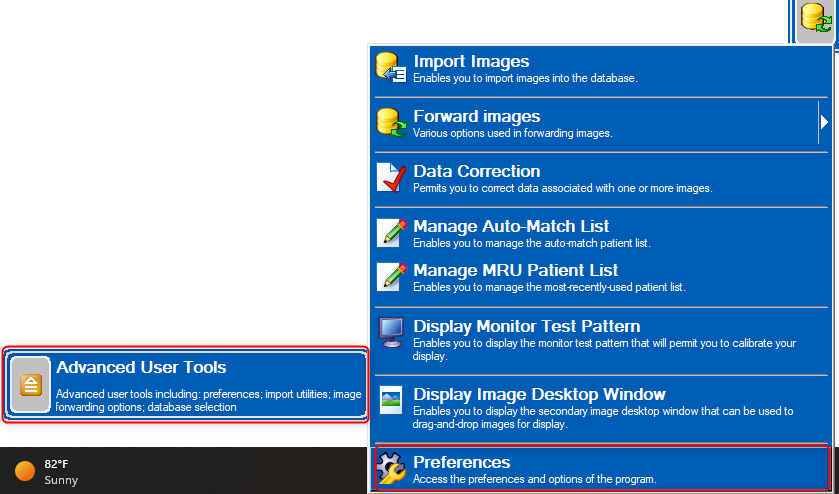Image resolution: width=839 pixels, height=494 pixels.
Task: Click the 'Advanced user tools including: preferences' description
Action: point(209,401)
